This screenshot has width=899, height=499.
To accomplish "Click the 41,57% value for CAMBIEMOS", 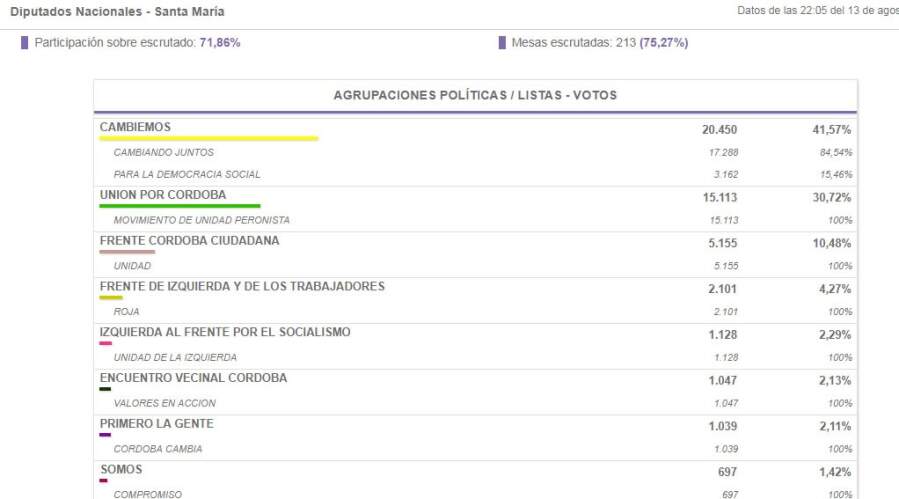I will click(x=832, y=129).
